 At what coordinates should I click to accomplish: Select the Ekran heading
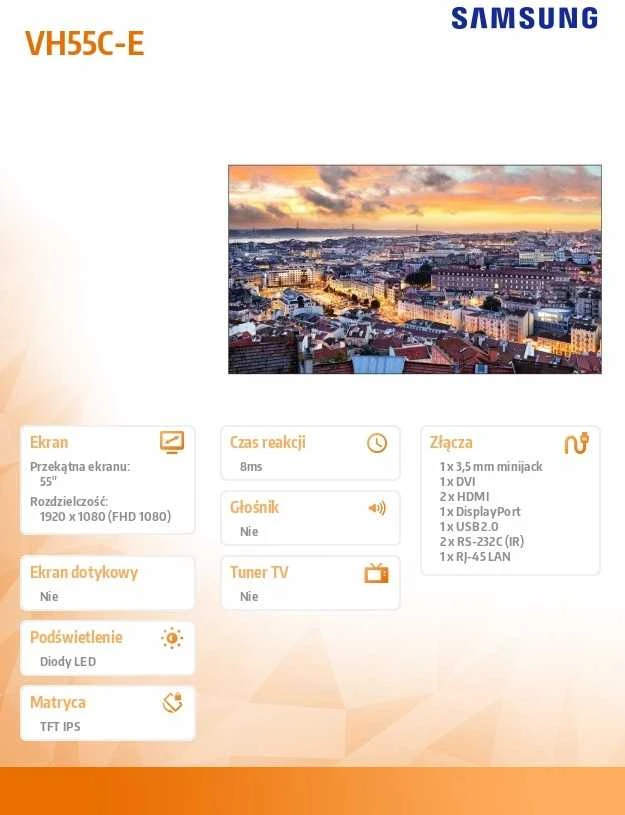click(x=49, y=442)
